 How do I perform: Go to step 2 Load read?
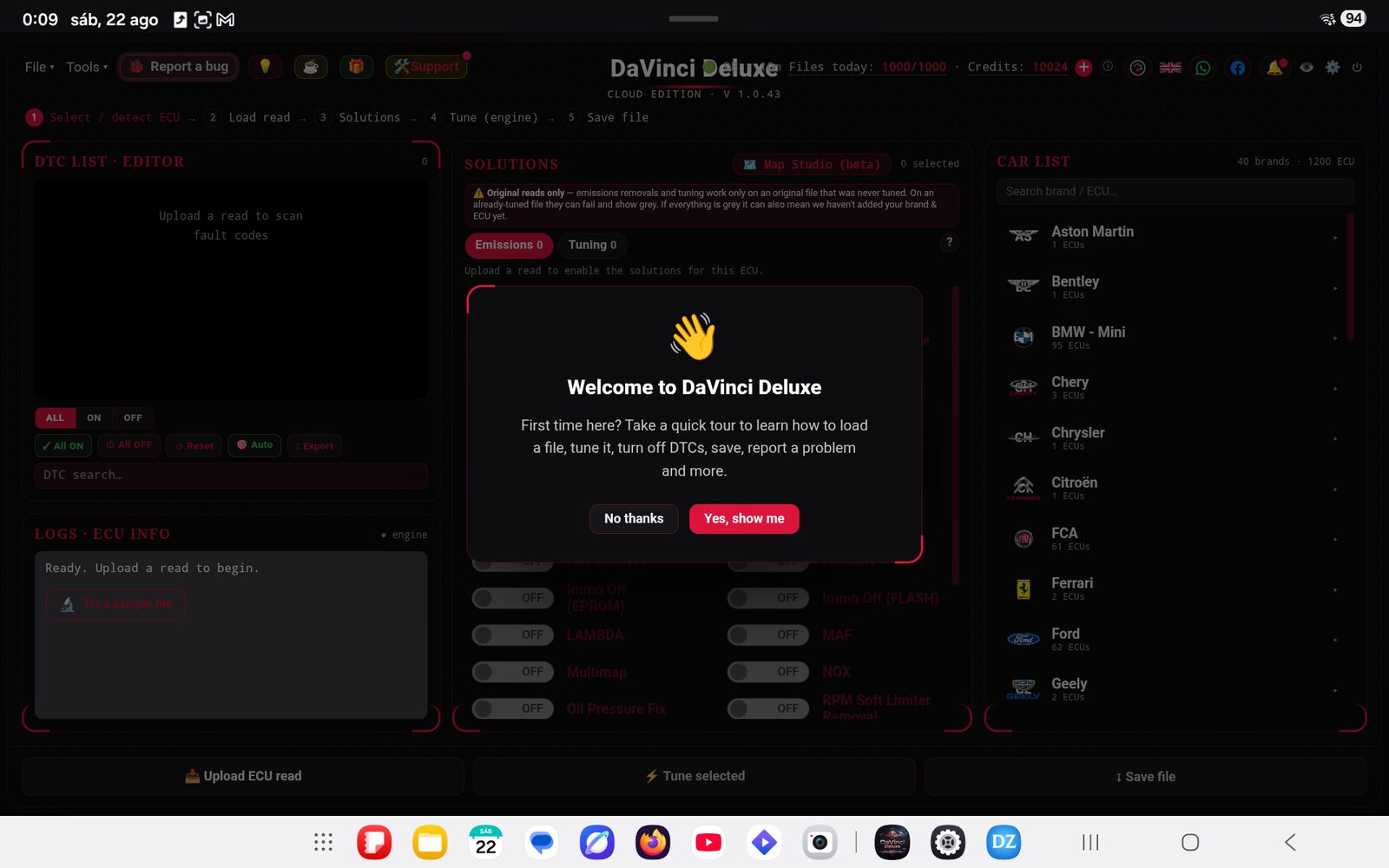coord(249,117)
